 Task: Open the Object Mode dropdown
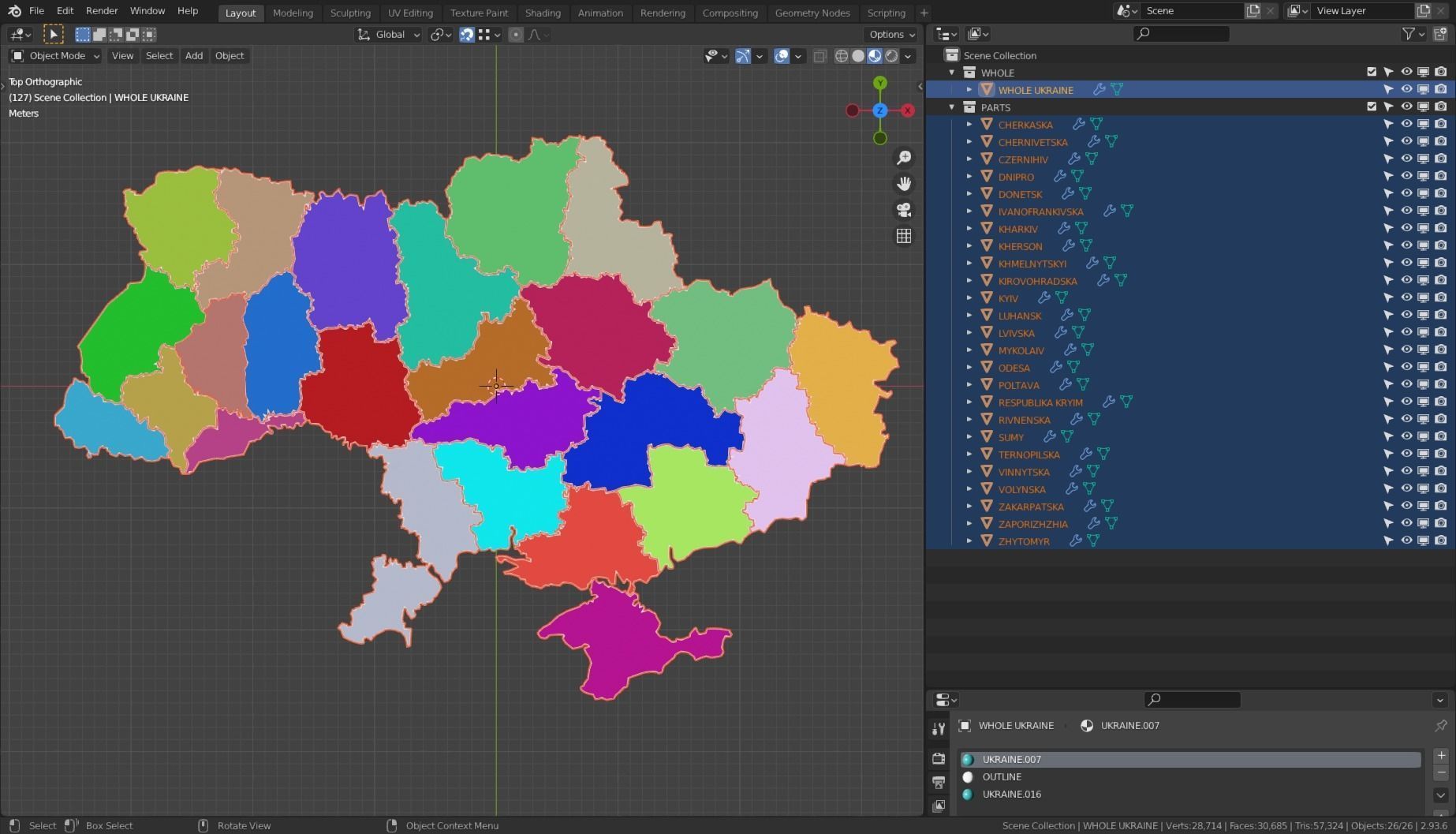(55, 56)
